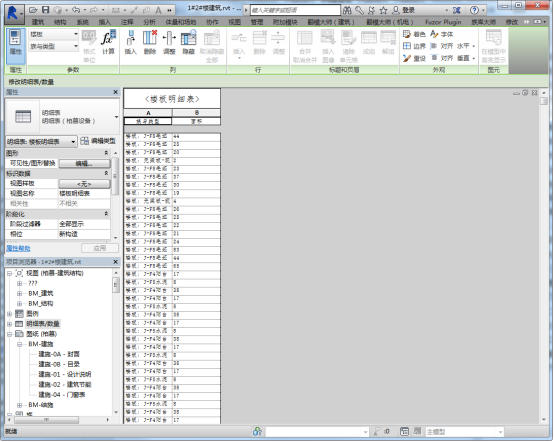Viewport: 554px width, 442px height.
Task: Select 建施-01 - 设计说明 sheet
Action: coord(65,374)
